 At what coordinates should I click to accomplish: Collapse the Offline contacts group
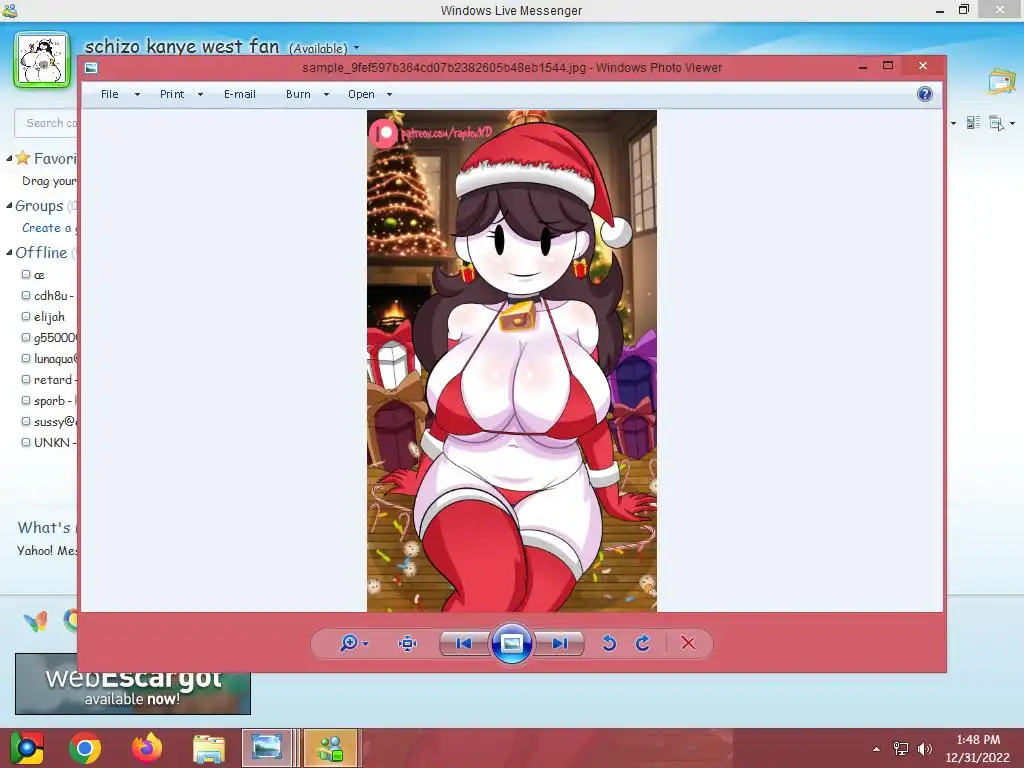[9, 253]
